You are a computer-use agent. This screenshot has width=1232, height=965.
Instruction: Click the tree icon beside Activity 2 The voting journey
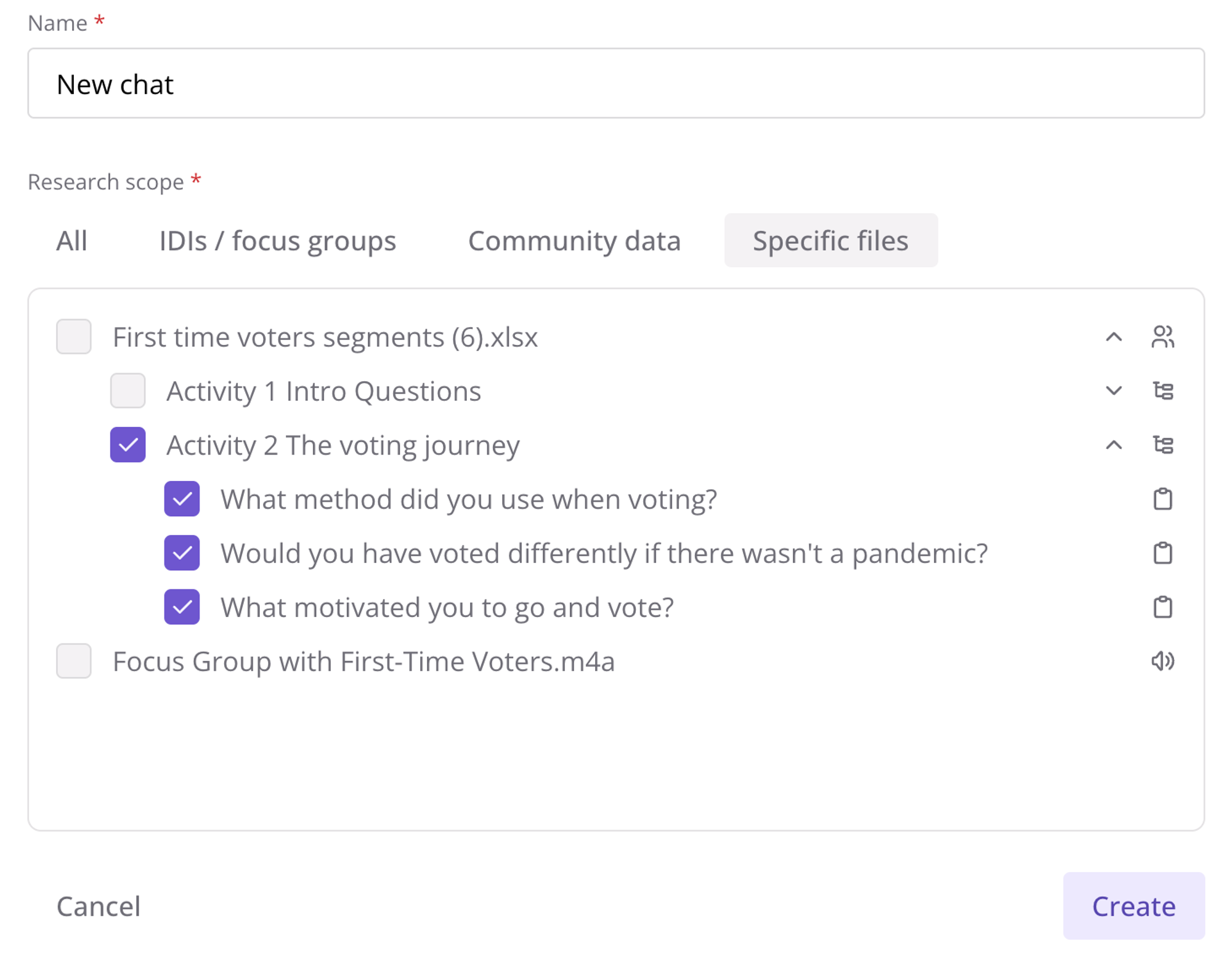pyautogui.click(x=1162, y=445)
